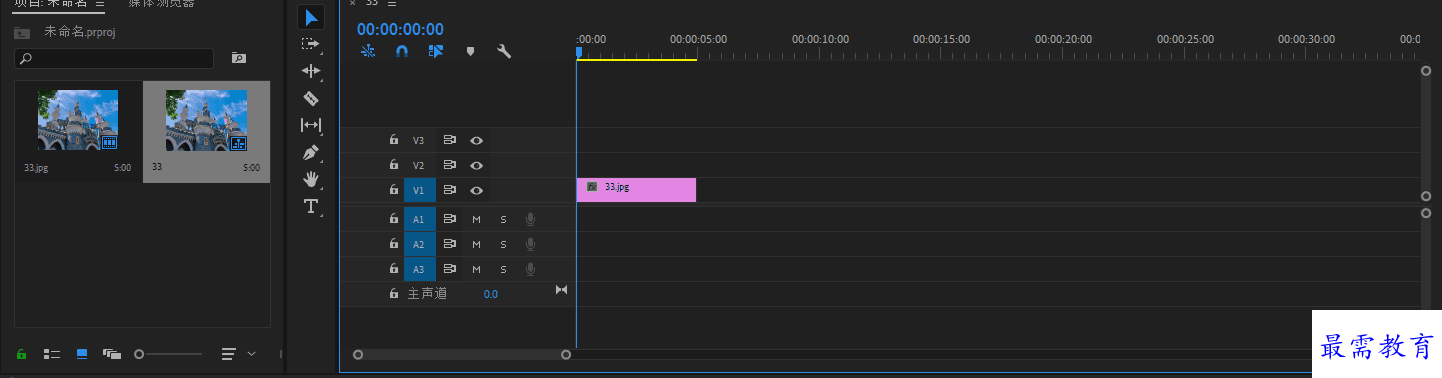Switch project panel to freeform view

[111, 354]
